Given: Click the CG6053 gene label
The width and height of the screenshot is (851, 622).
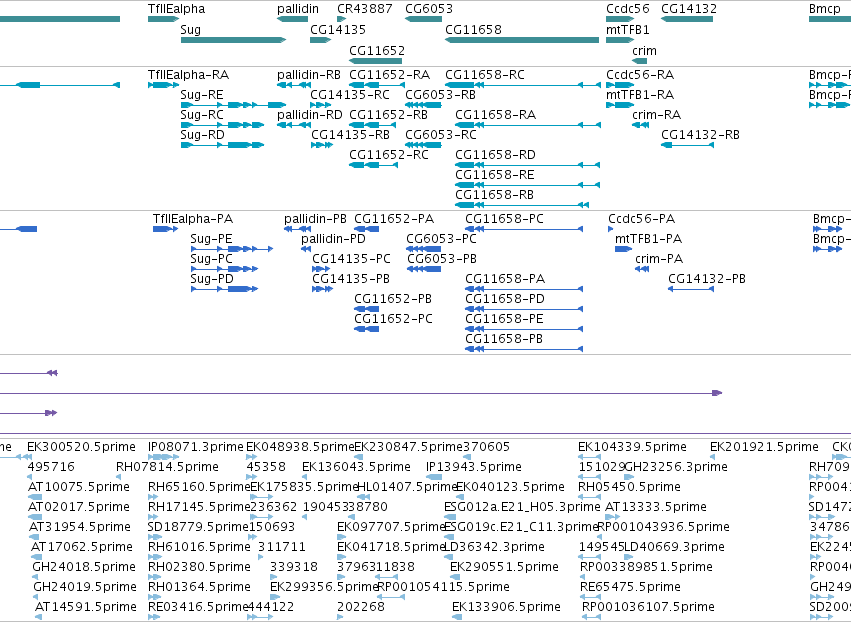Looking at the screenshot, I should [x=429, y=9].
